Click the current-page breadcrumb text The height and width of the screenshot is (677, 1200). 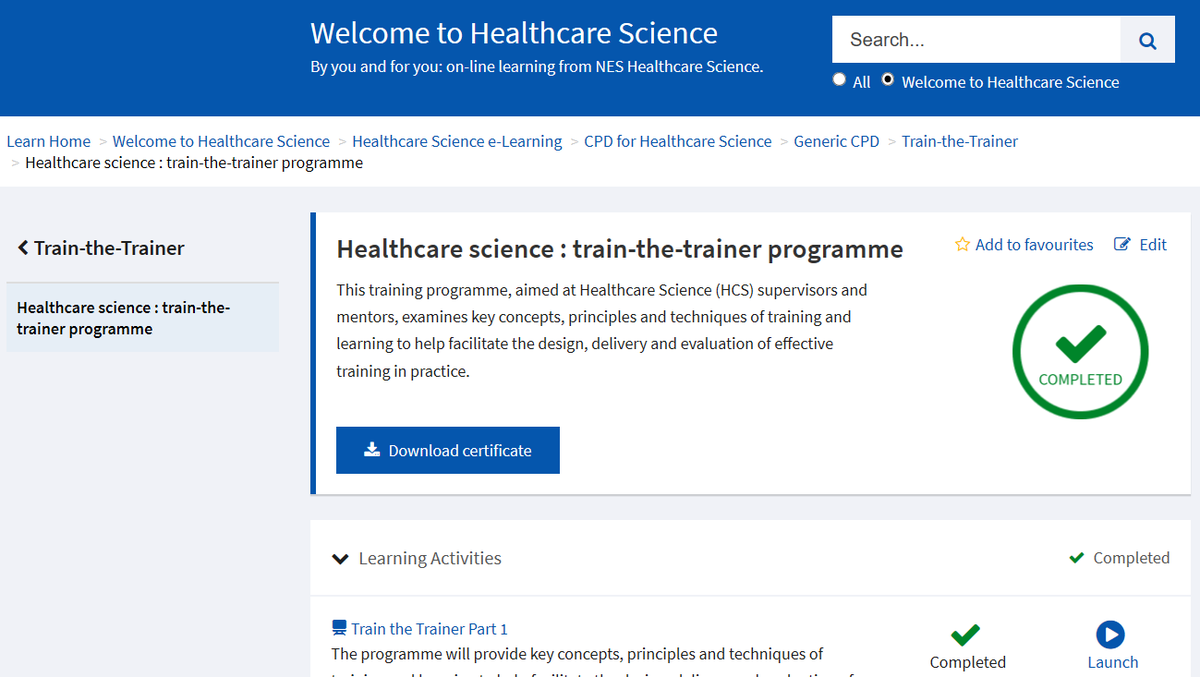[x=194, y=162]
